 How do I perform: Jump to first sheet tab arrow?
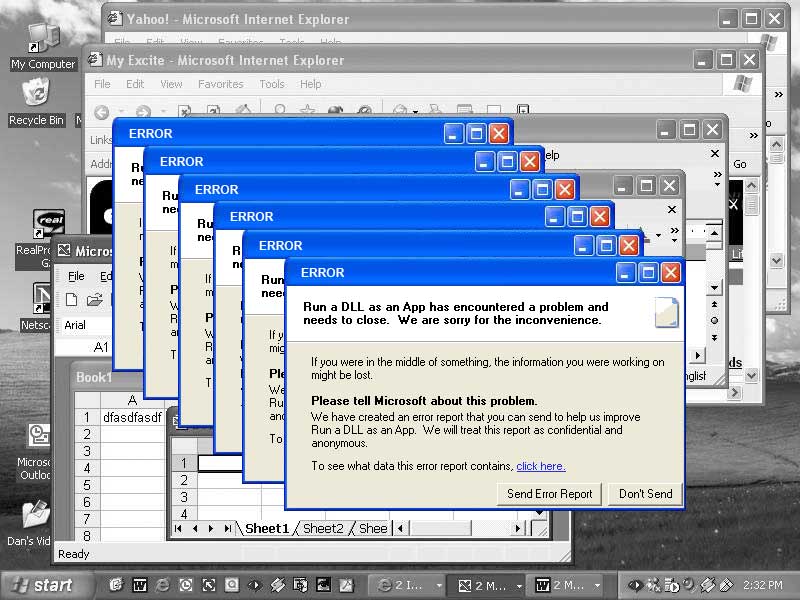(x=178, y=529)
